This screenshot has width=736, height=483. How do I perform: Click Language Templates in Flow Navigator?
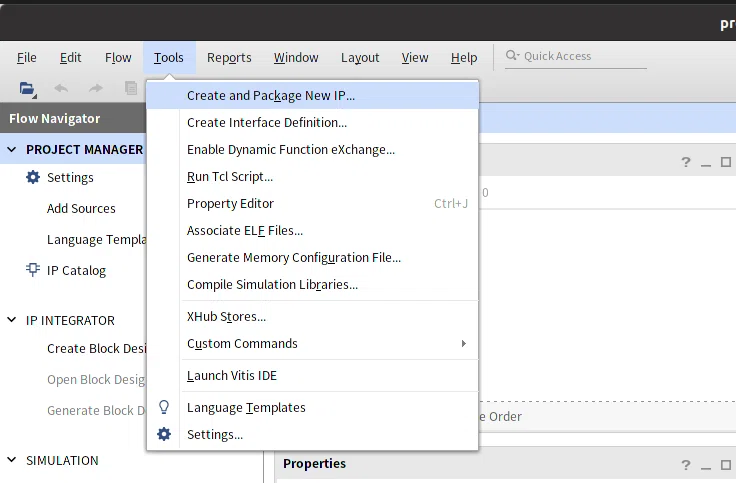click(97, 239)
